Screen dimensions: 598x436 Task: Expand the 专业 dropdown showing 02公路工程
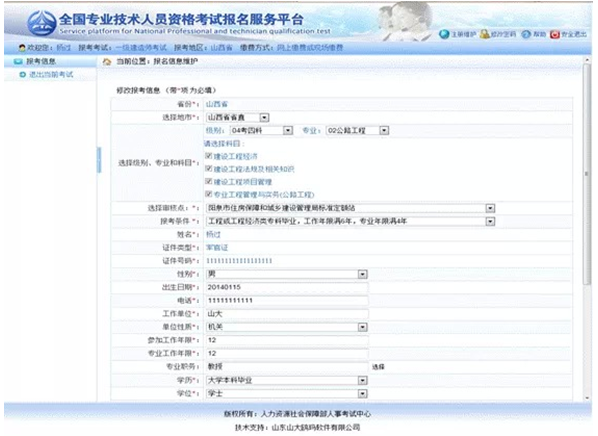click(357, 130)
